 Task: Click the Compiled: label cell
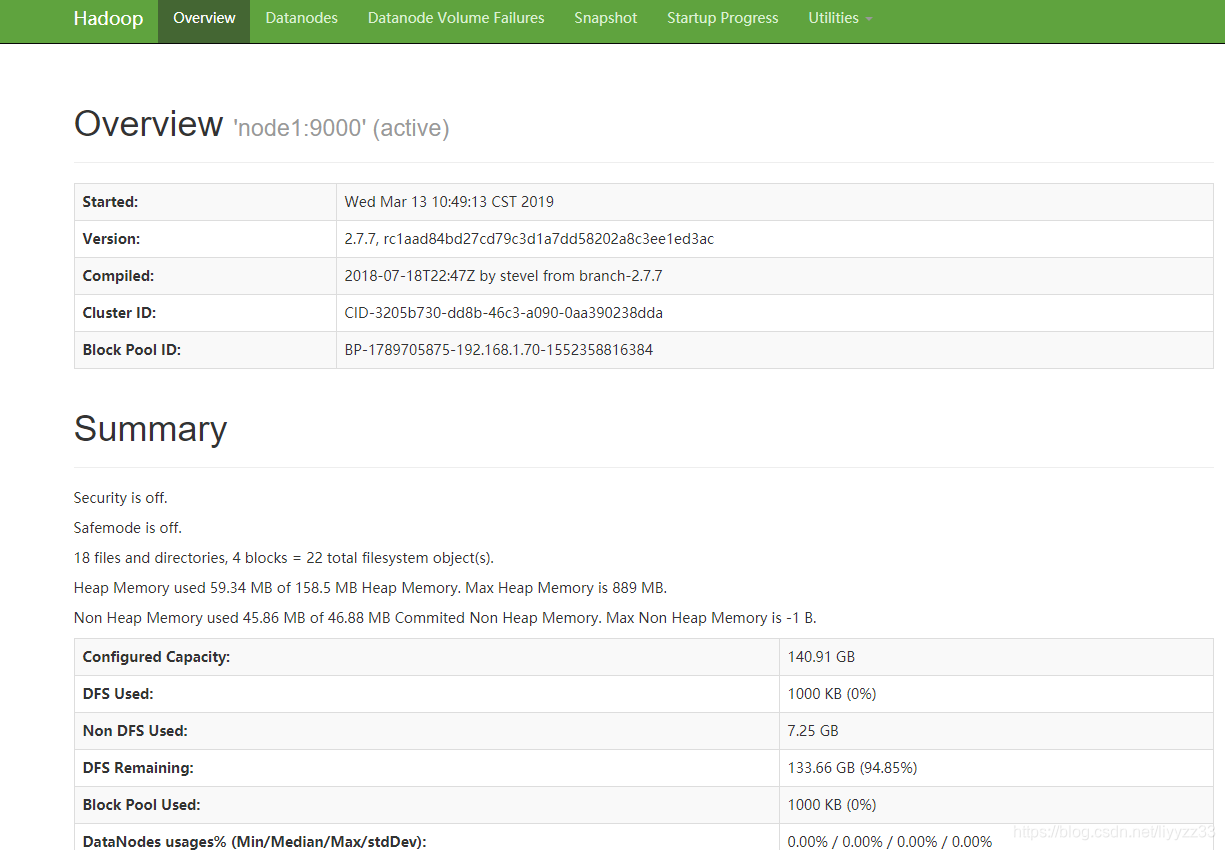[x=205, y=276]
